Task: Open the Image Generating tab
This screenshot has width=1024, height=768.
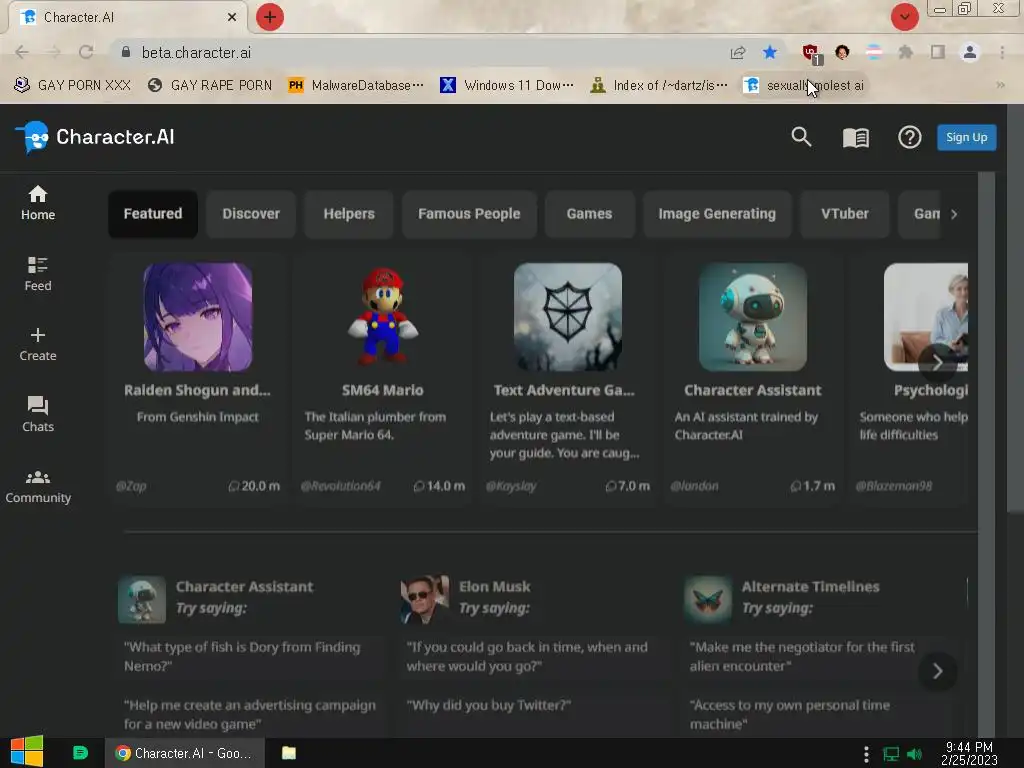Action: click(x=717, y=214)
